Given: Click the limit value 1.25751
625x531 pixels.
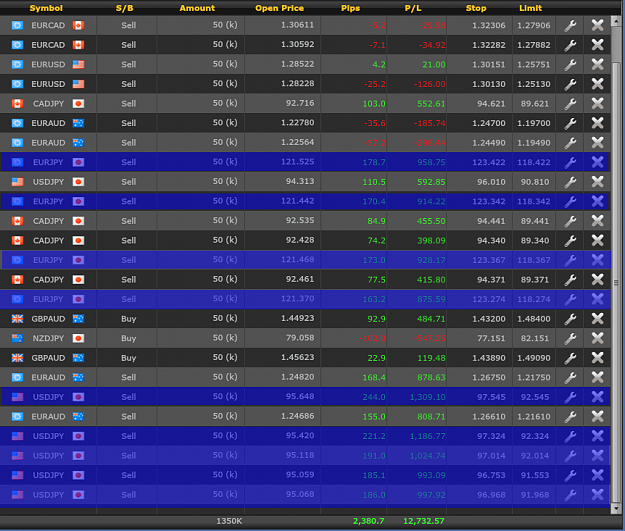Looking at the screenshot, I should (x=534, y=65).
